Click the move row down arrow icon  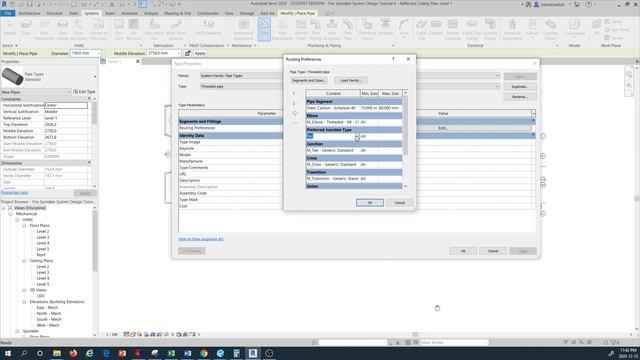point(294,103)
